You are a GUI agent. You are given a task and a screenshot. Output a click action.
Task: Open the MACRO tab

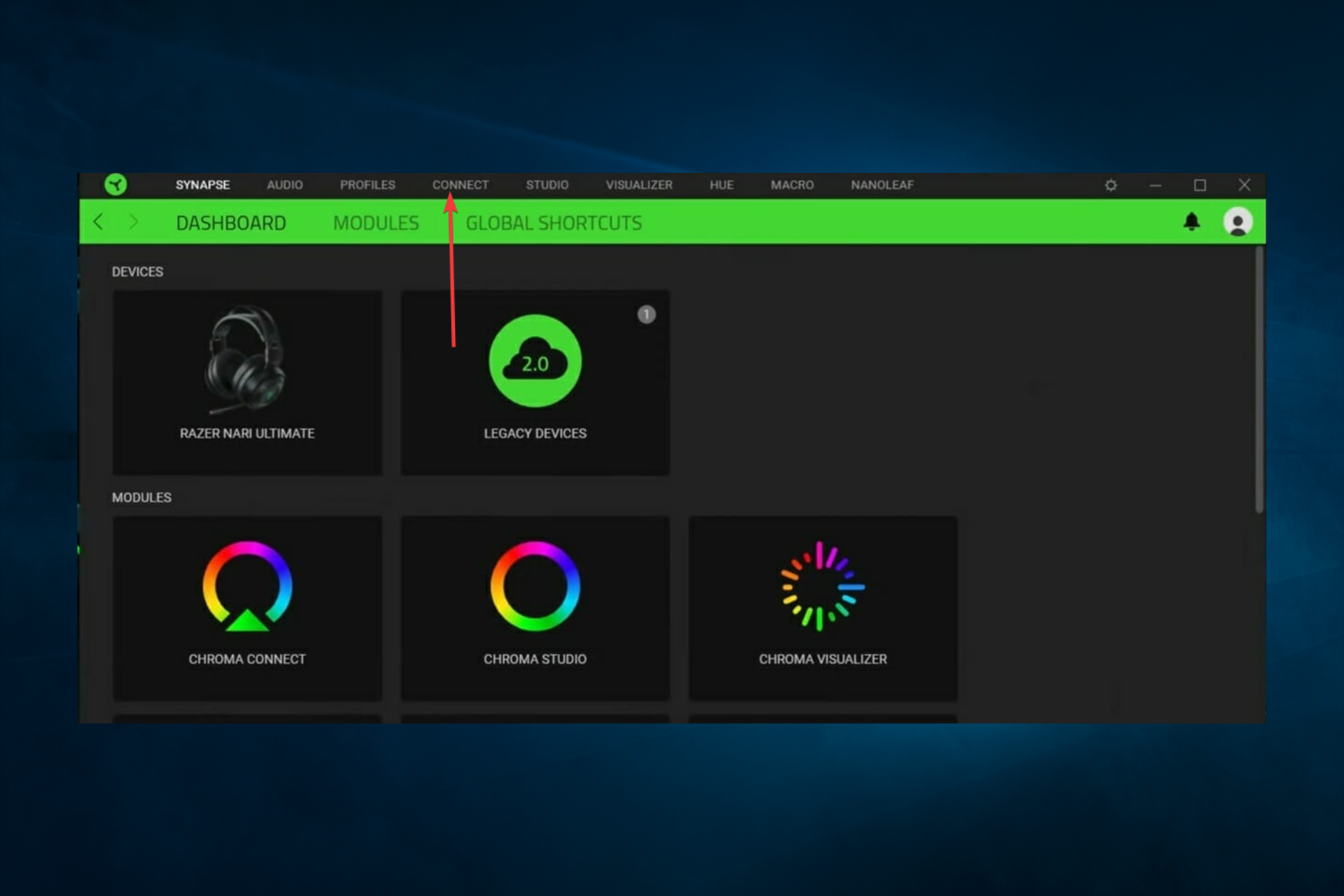[792, 185]
